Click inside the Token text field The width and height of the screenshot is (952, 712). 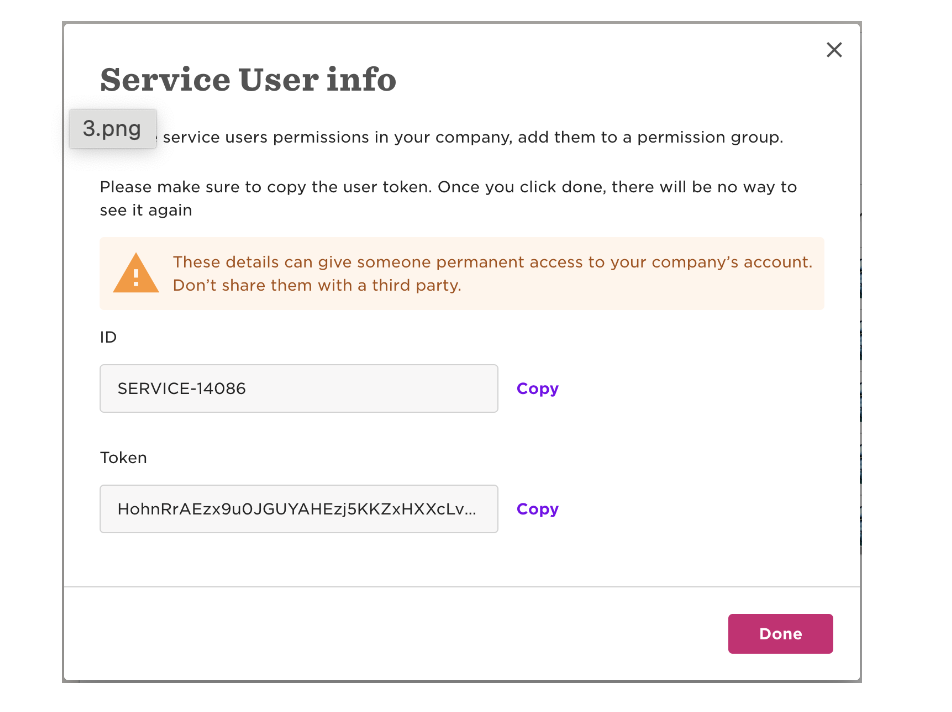point(298,508)
